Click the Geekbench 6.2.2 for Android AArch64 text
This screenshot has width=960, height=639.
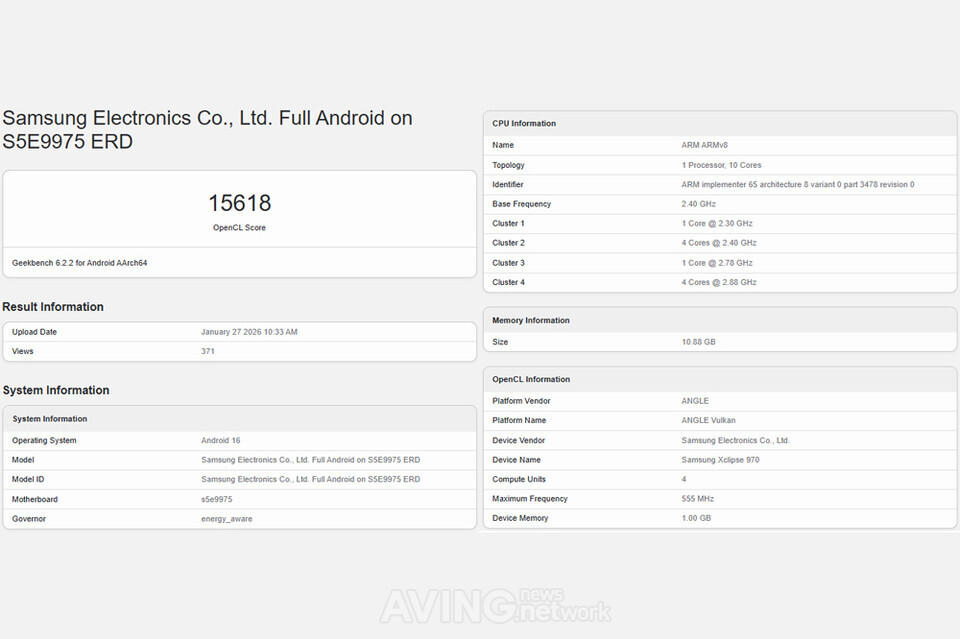pos(79,263)
